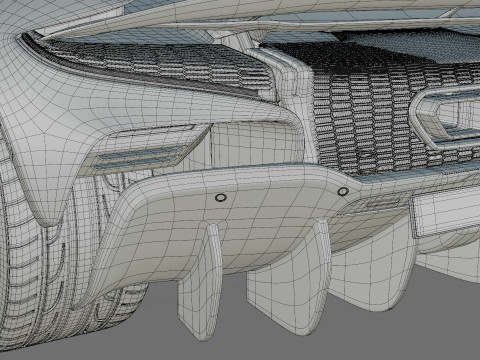Screen dimensions: 480x360
Task: Click the hexagonal exhaust tip outline
Action: click(x=445, y=117)
